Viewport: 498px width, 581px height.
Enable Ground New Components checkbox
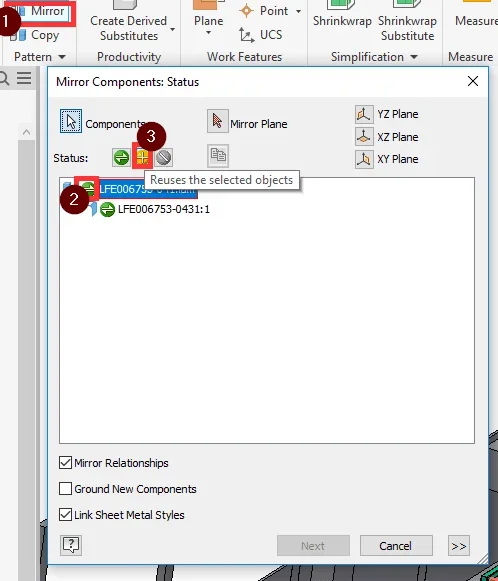[x=65, y=489]
